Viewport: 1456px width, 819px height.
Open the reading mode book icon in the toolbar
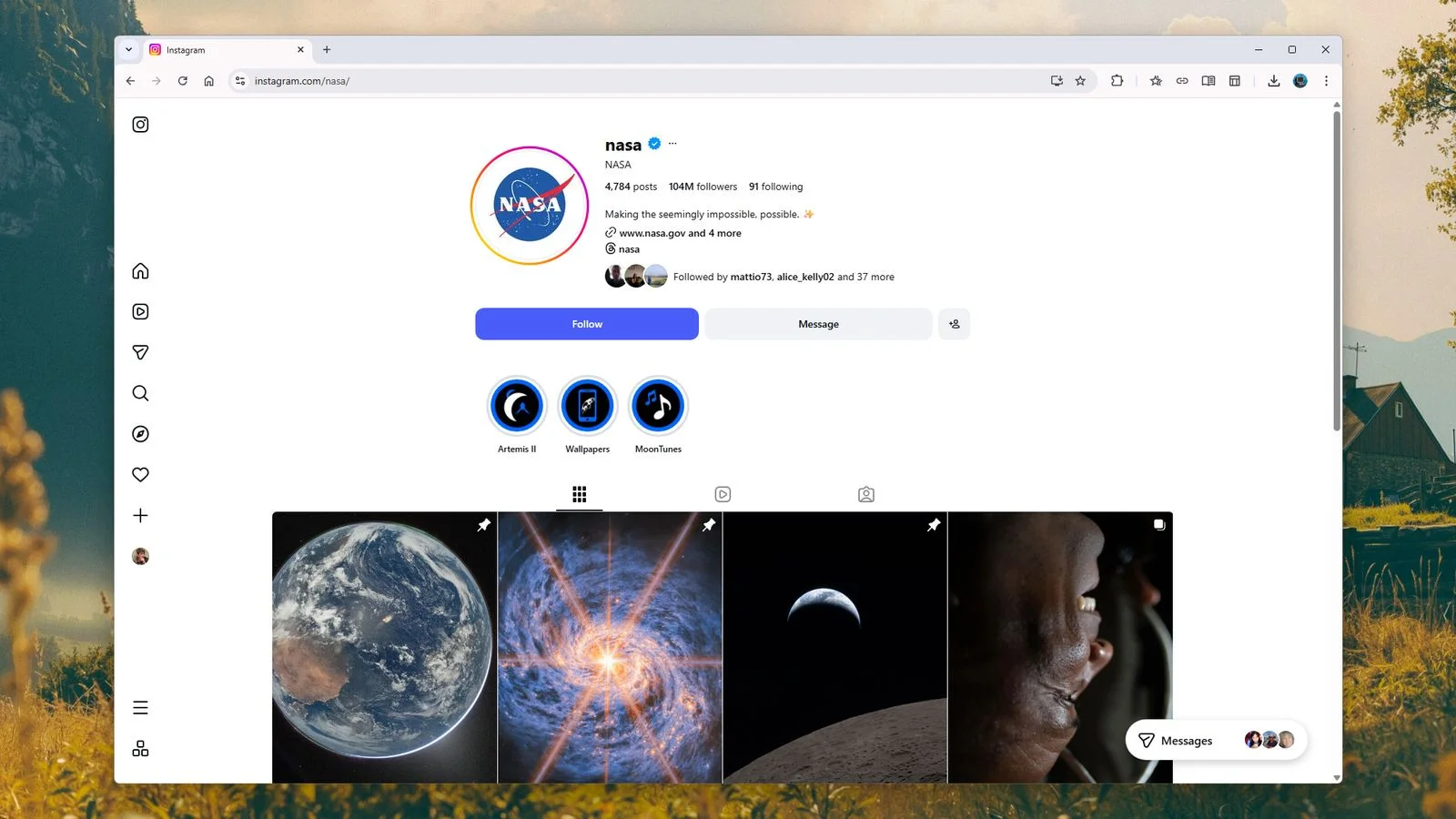(1208, 81)
